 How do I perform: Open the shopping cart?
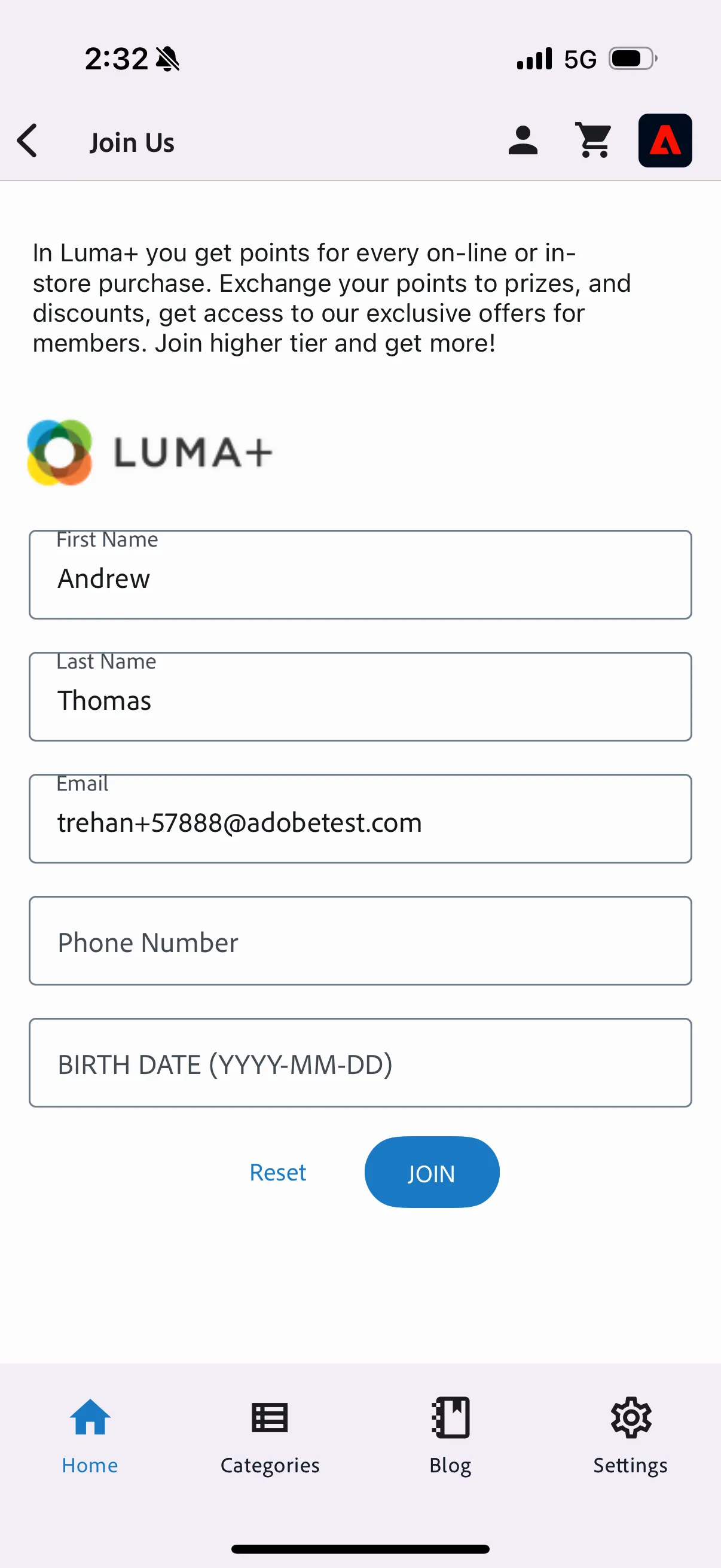point(593,141)
